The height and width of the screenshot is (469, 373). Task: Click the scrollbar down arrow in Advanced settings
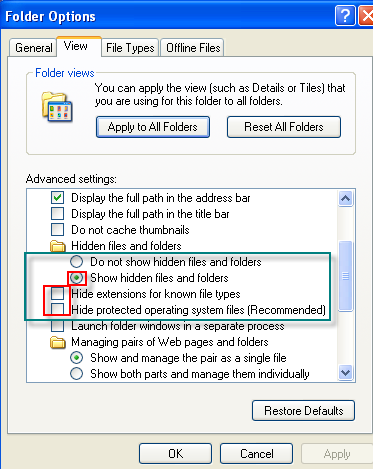click(346, 372)
